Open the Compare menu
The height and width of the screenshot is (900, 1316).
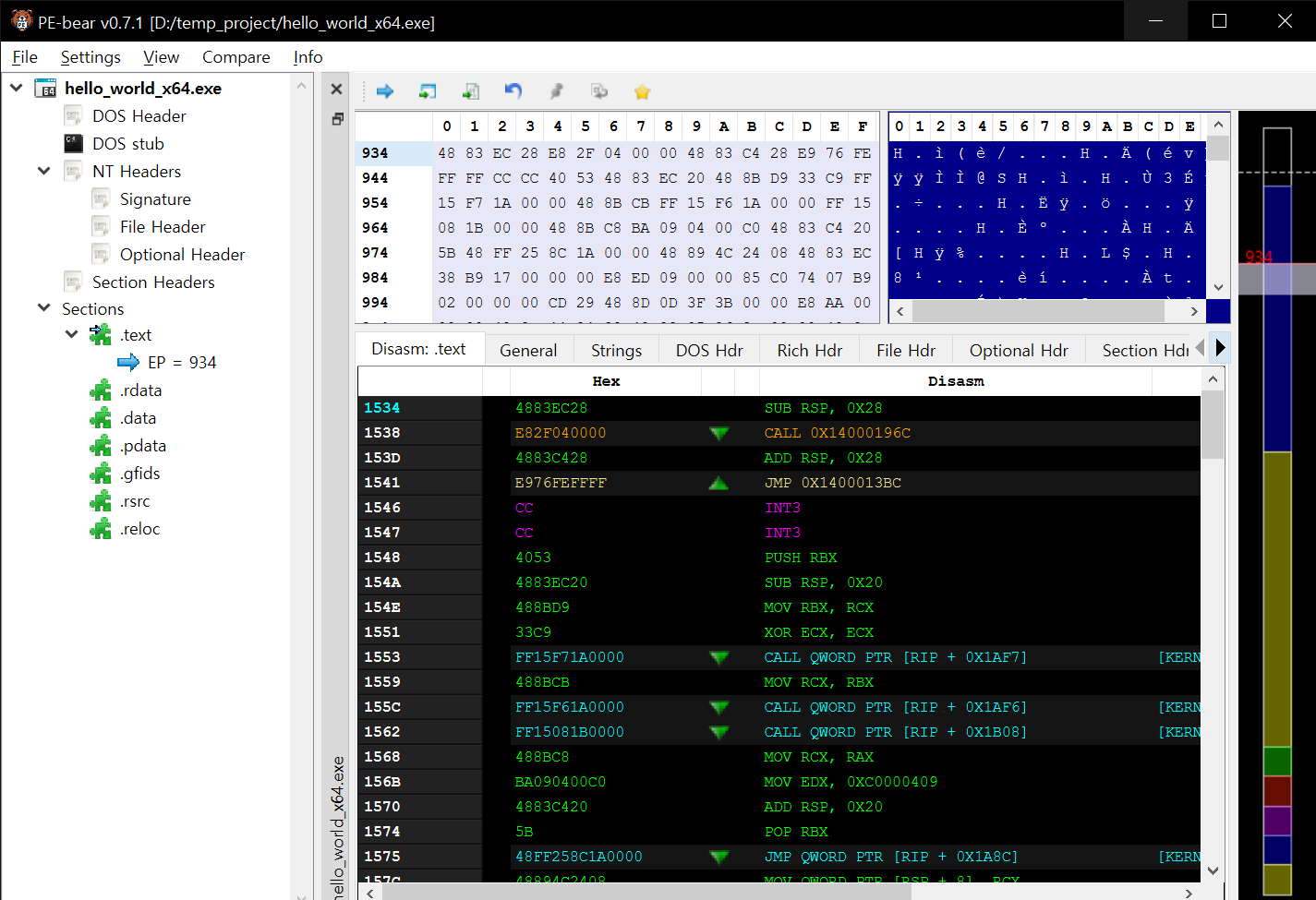[235, 57]
